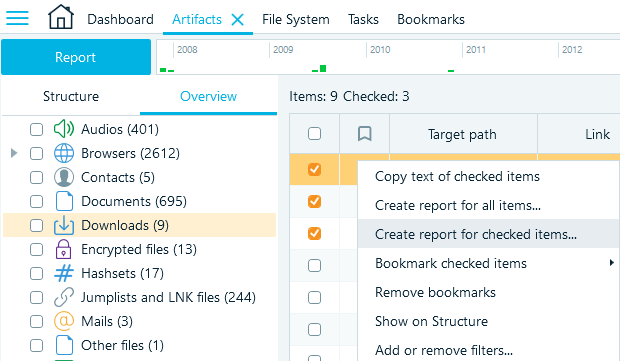Image resolution: width=620 pixels, height=361 pixels.
Task: Switch to the File System tab
Action: [296, 19]
